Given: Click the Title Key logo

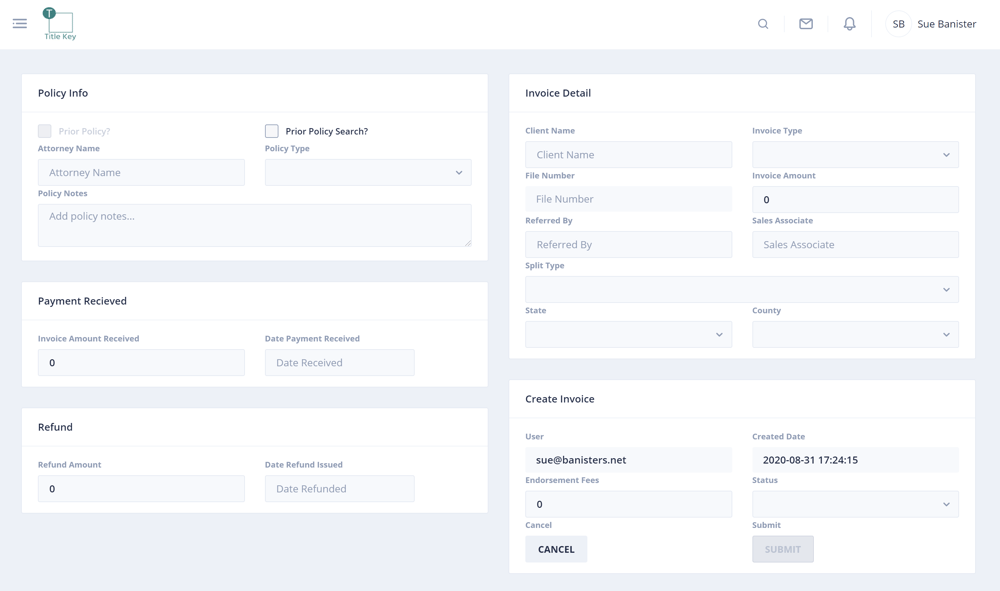Looking at the screenshot, I should tap(59, 24).
